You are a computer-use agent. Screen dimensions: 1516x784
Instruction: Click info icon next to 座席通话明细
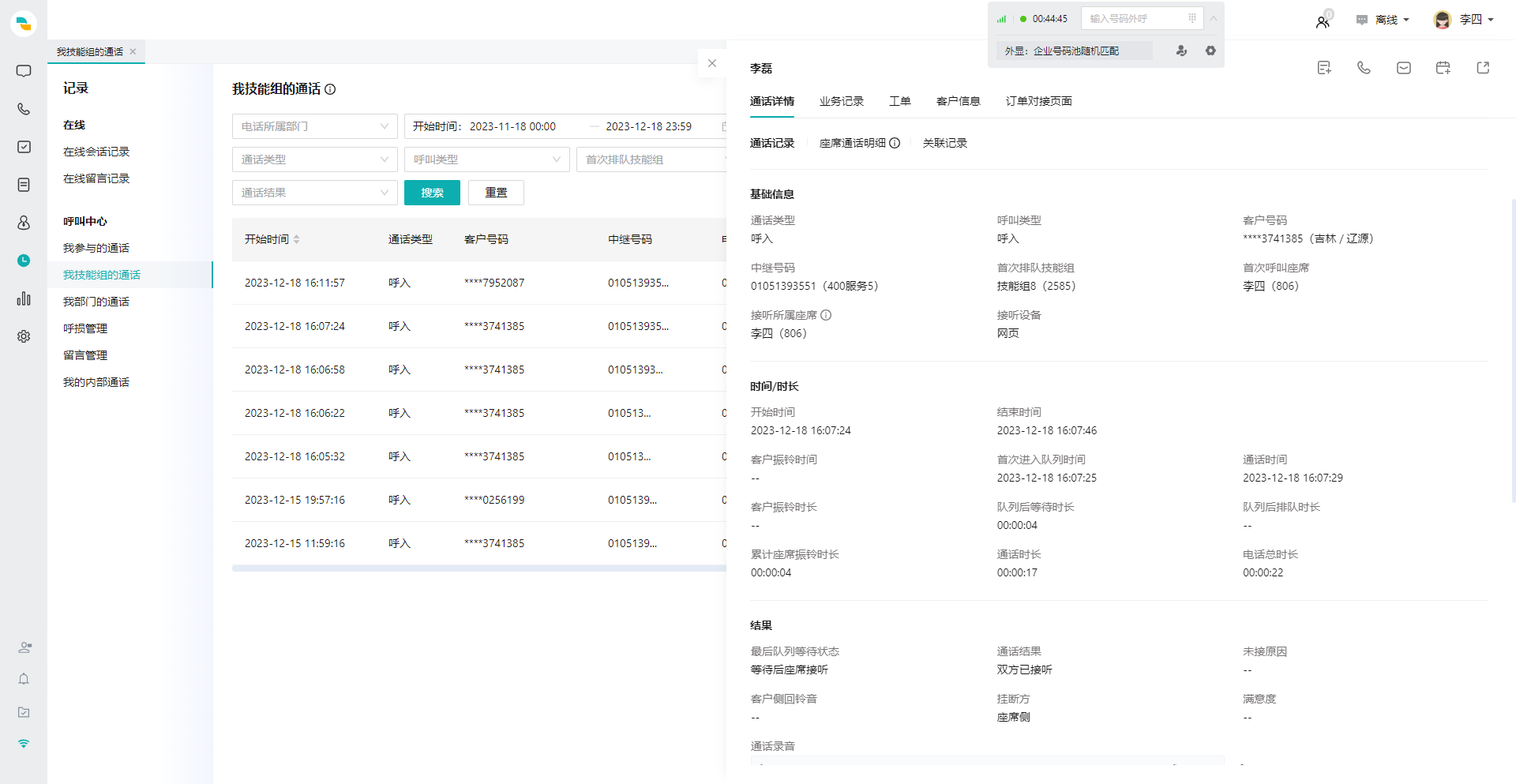895,143
